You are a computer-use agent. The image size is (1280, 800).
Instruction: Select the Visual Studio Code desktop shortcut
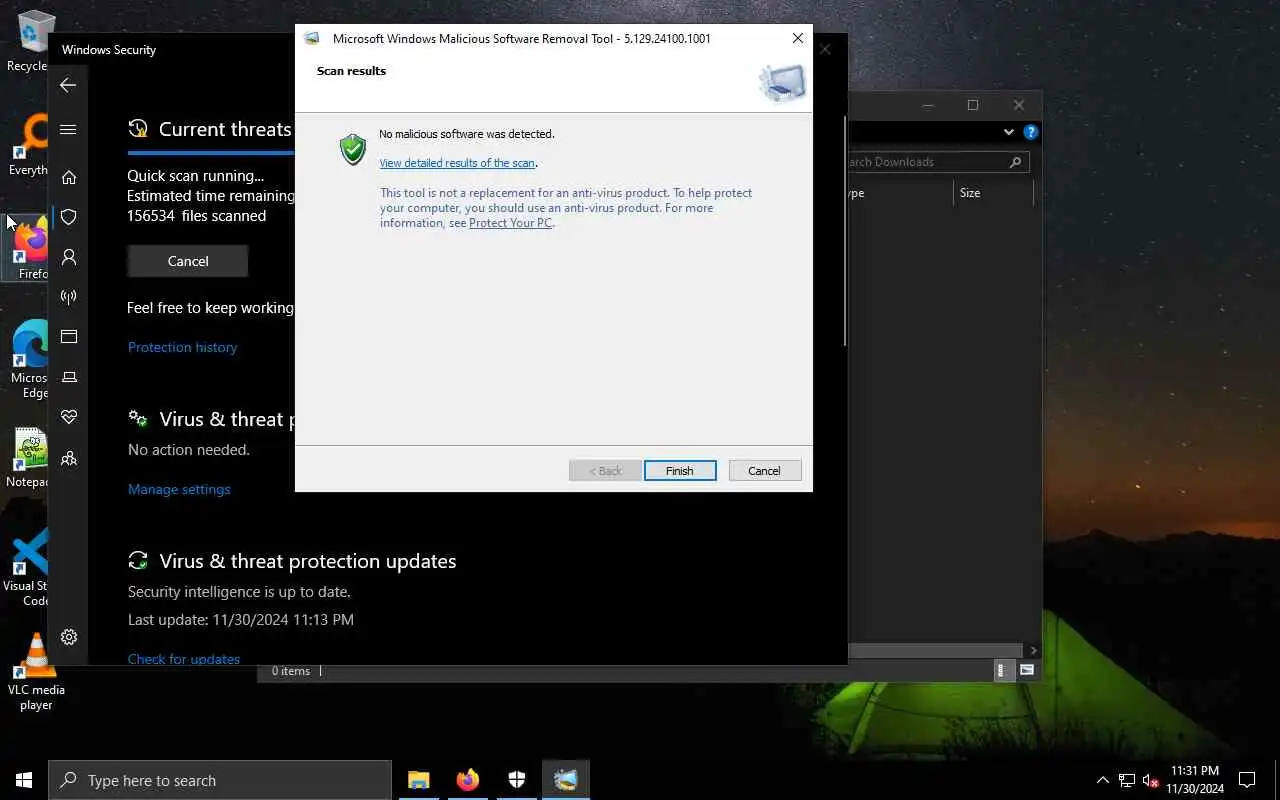(28, 568)
